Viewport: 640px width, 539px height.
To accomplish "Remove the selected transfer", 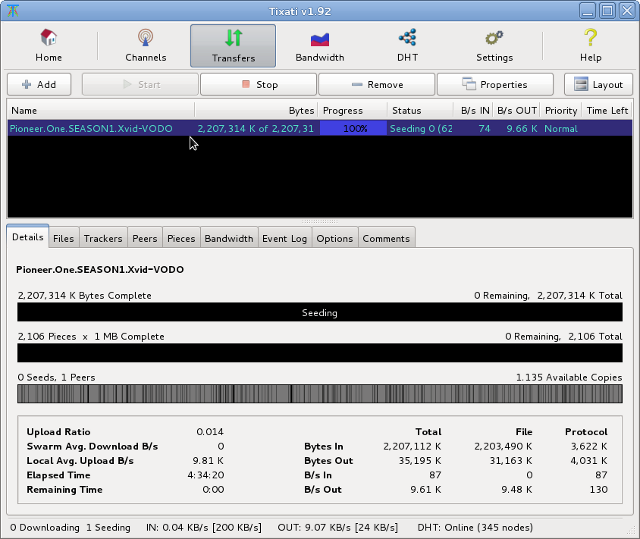I will (376, 84).
